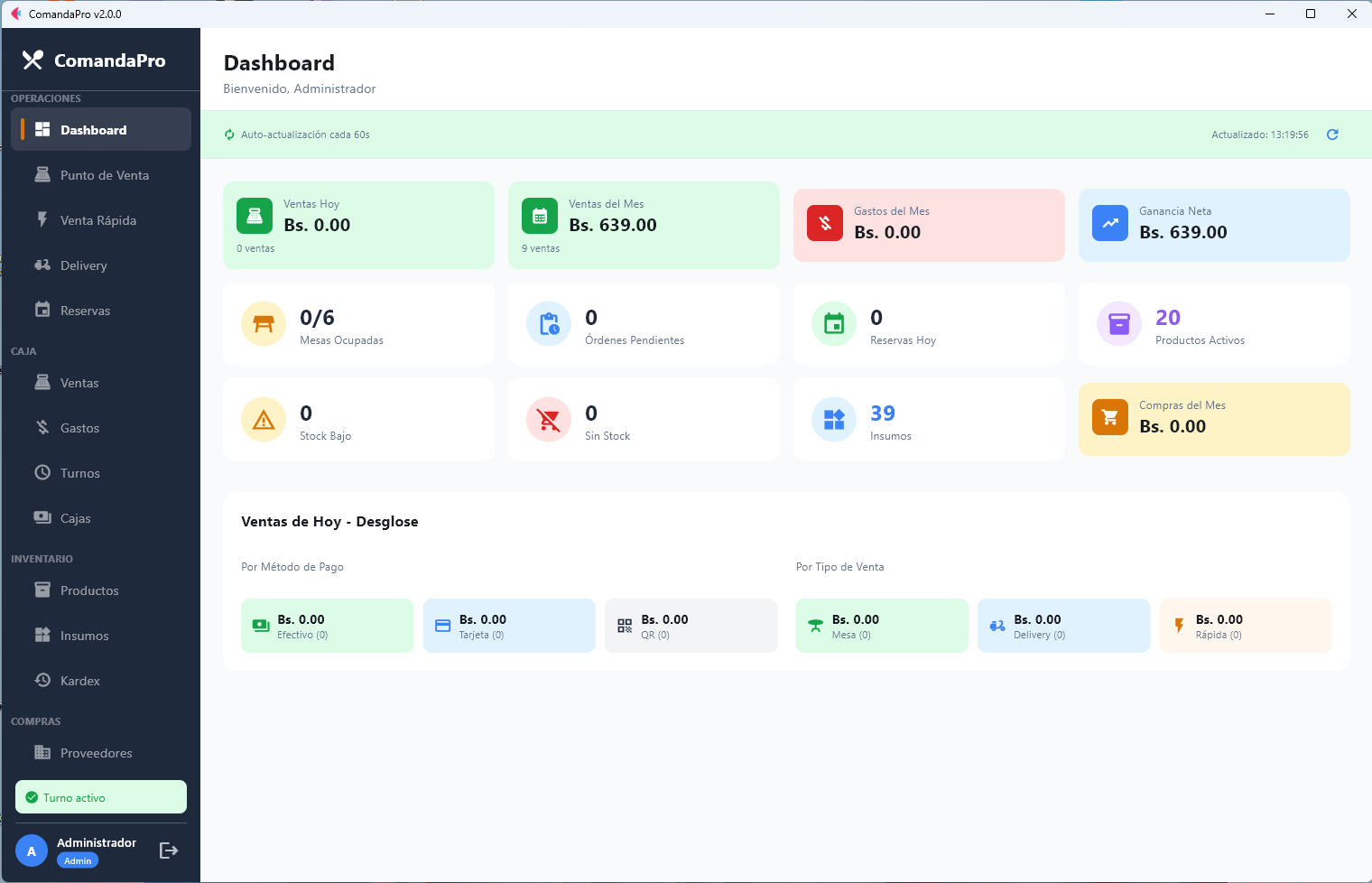
Task: Click the Administrador avatar circle
Action: 32,850
